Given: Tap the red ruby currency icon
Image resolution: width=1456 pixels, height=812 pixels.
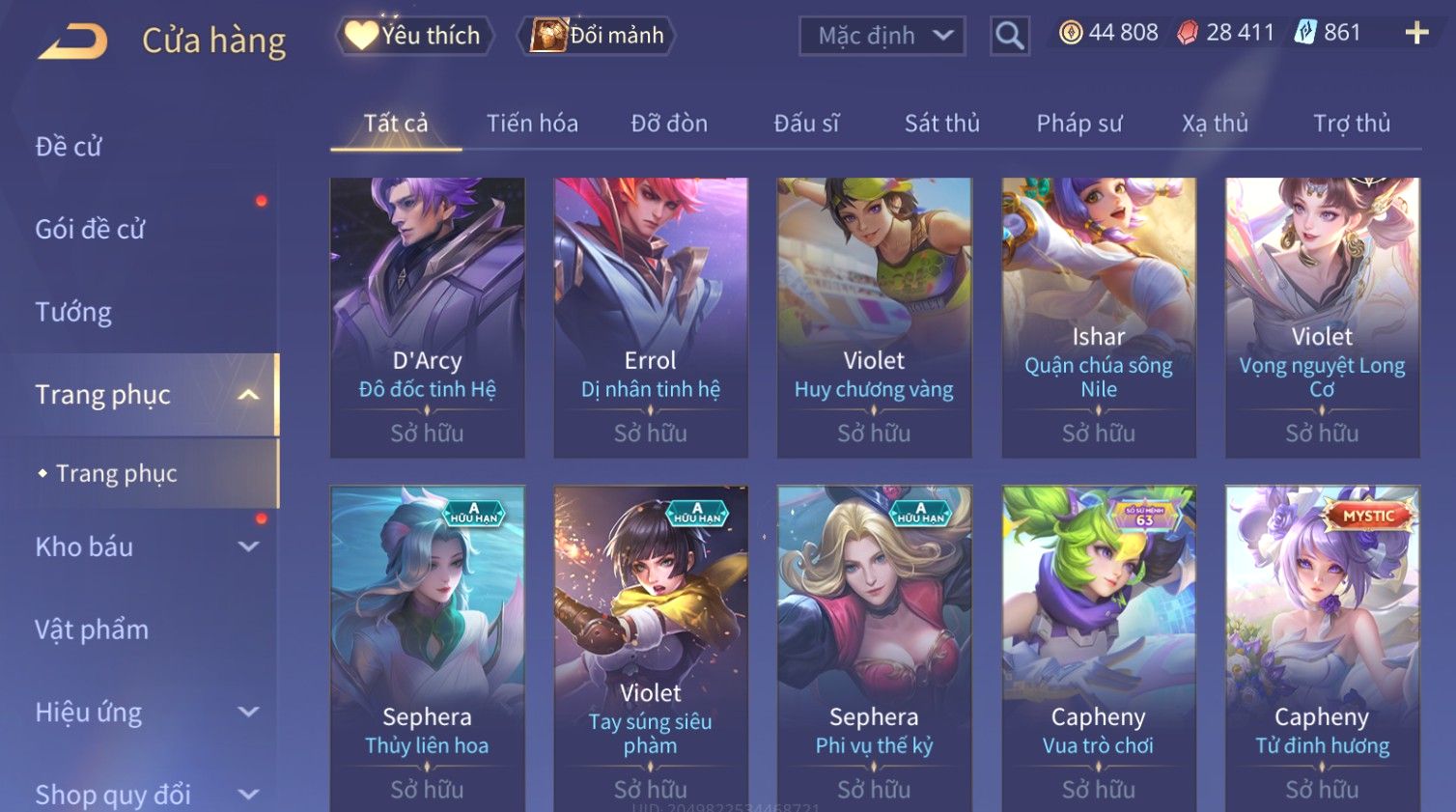Looking at the screenshot, I should 1188,33.
